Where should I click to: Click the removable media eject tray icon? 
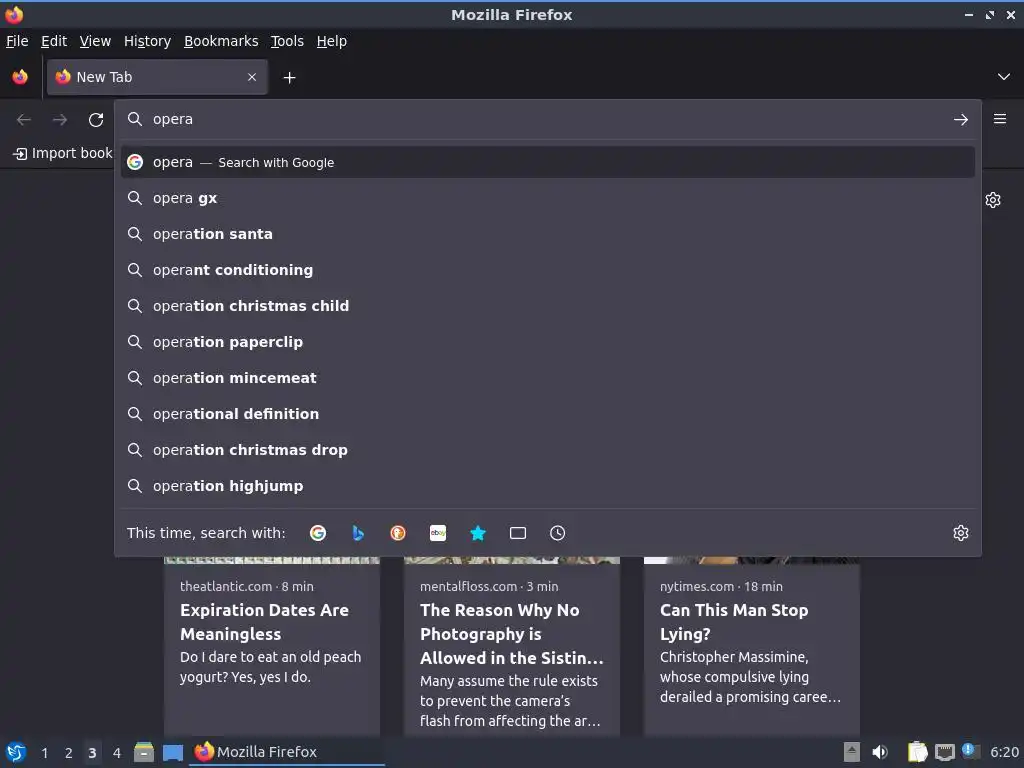click(x=852, y=752)
